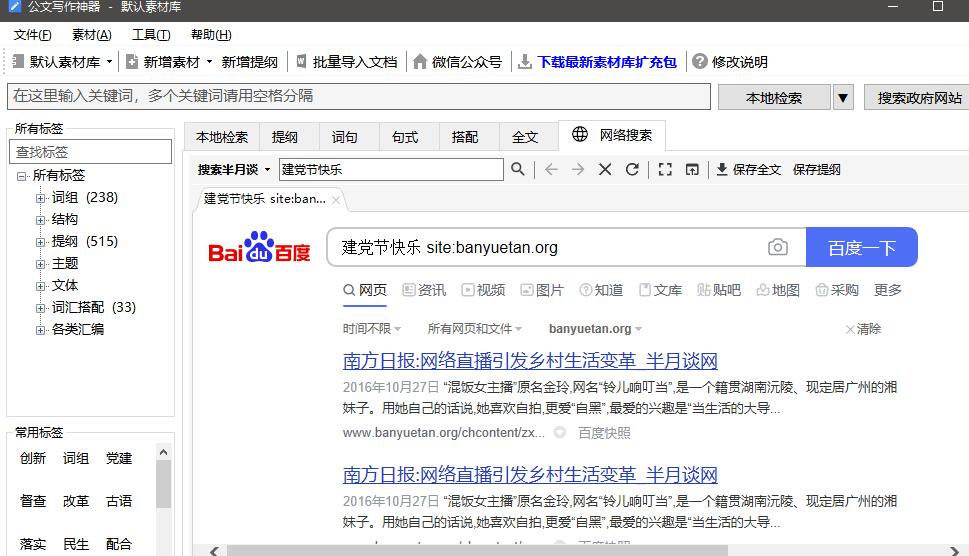Viewport: 969px width, 556px height.
Task: Expand the 主题 tree node
Action: tap(40, 264)
